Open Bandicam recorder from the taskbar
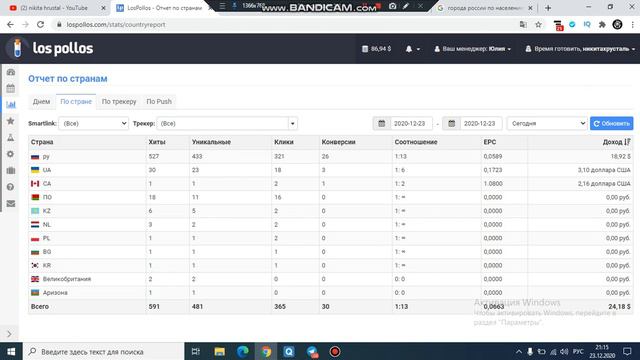Viewport: 640px width, 360px height. point(335,351)
